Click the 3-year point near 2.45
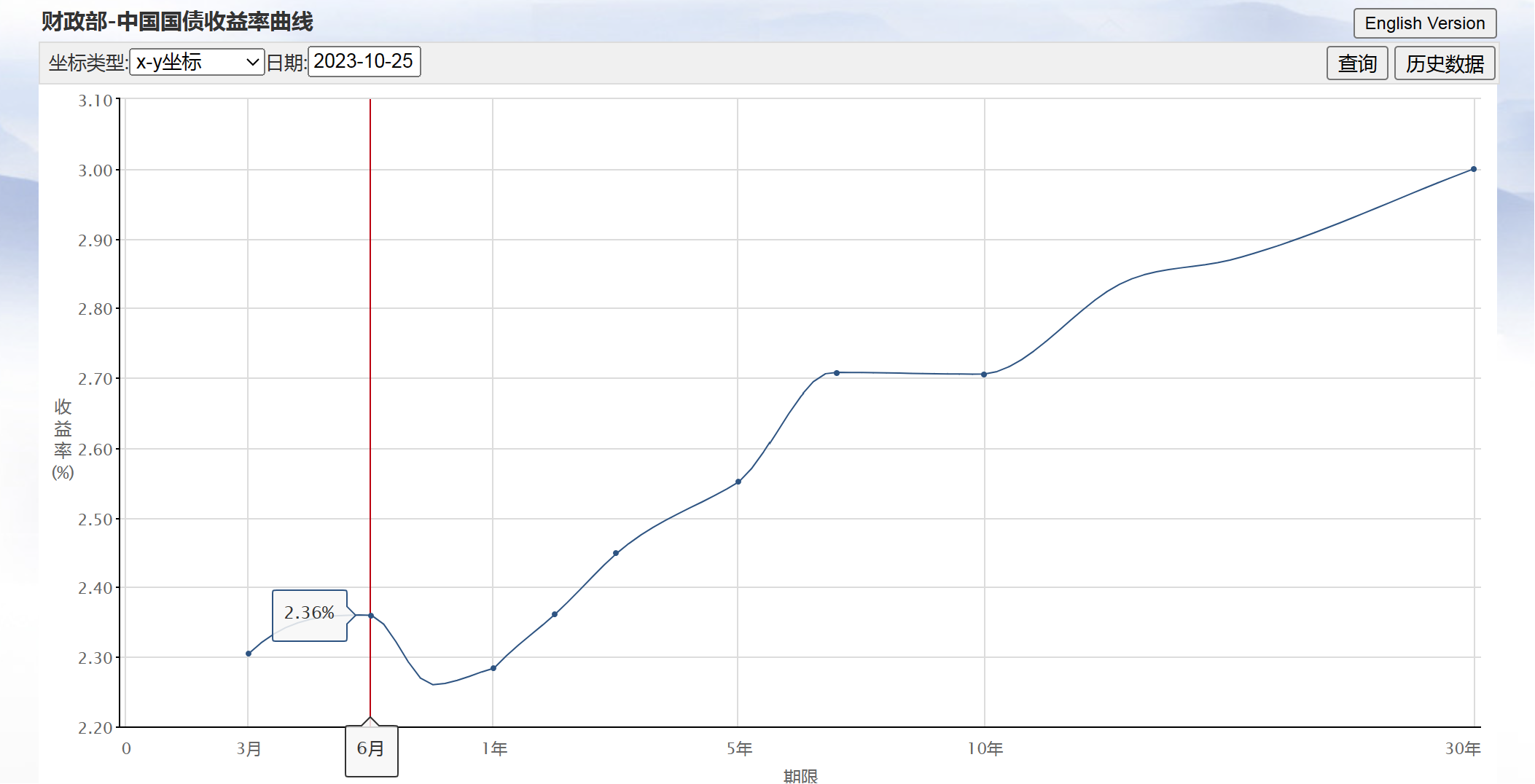This screenshot has width=1535, height=784. pos(616,553)
